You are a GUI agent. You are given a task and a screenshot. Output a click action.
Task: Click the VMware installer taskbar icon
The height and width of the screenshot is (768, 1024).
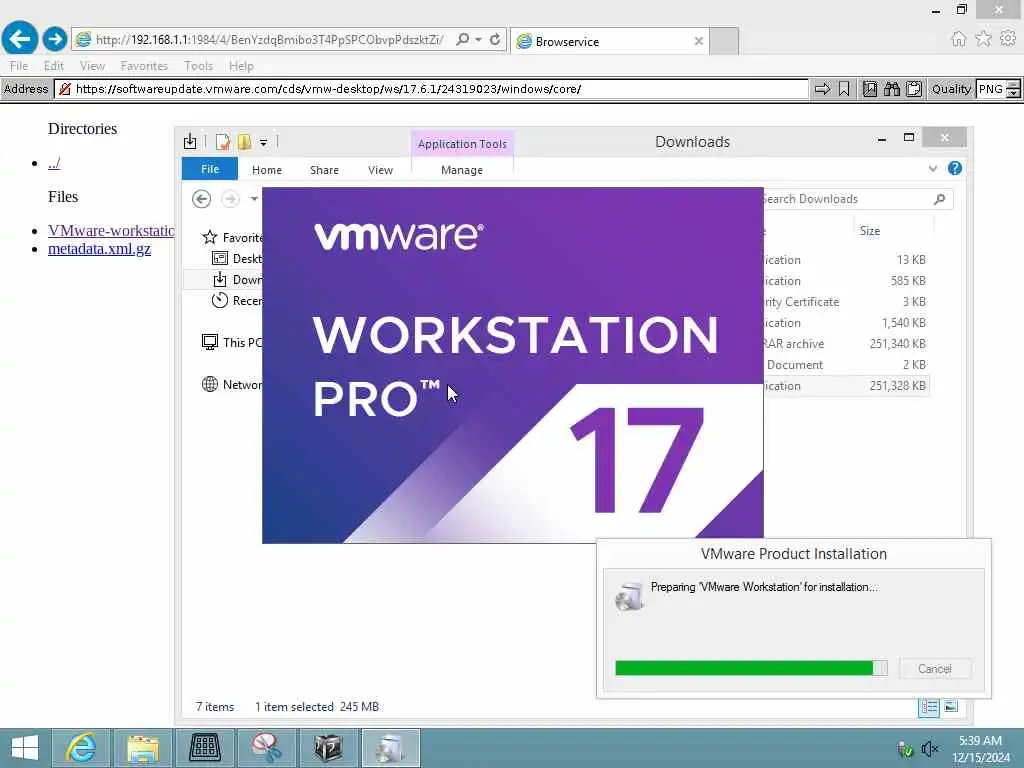click(x=391, y=748)
